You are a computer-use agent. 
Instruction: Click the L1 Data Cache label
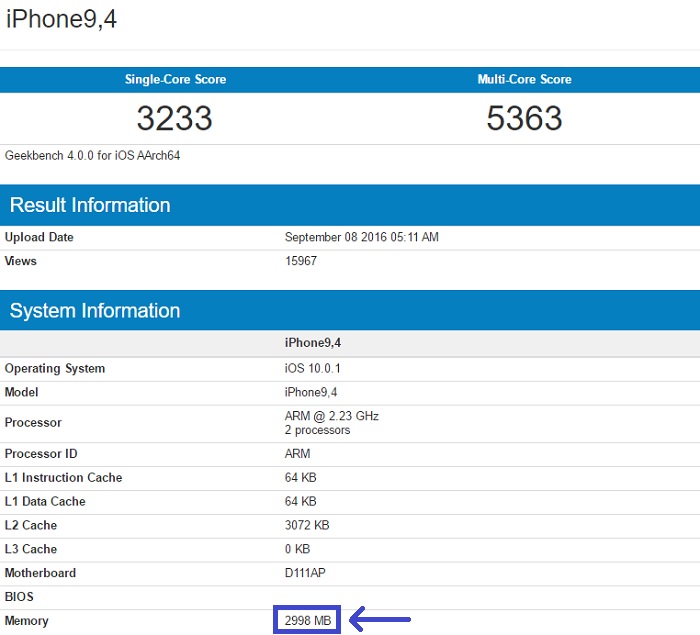click(45, 501)
